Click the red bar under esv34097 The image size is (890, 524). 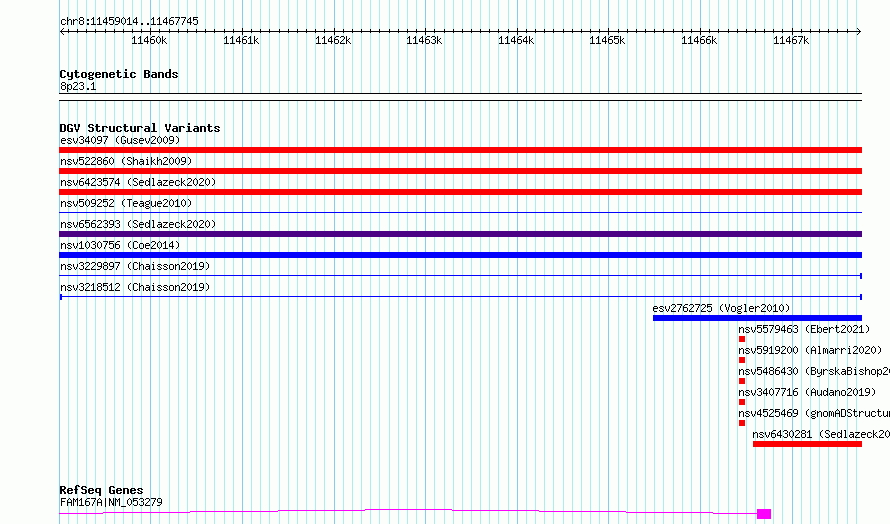460,150
